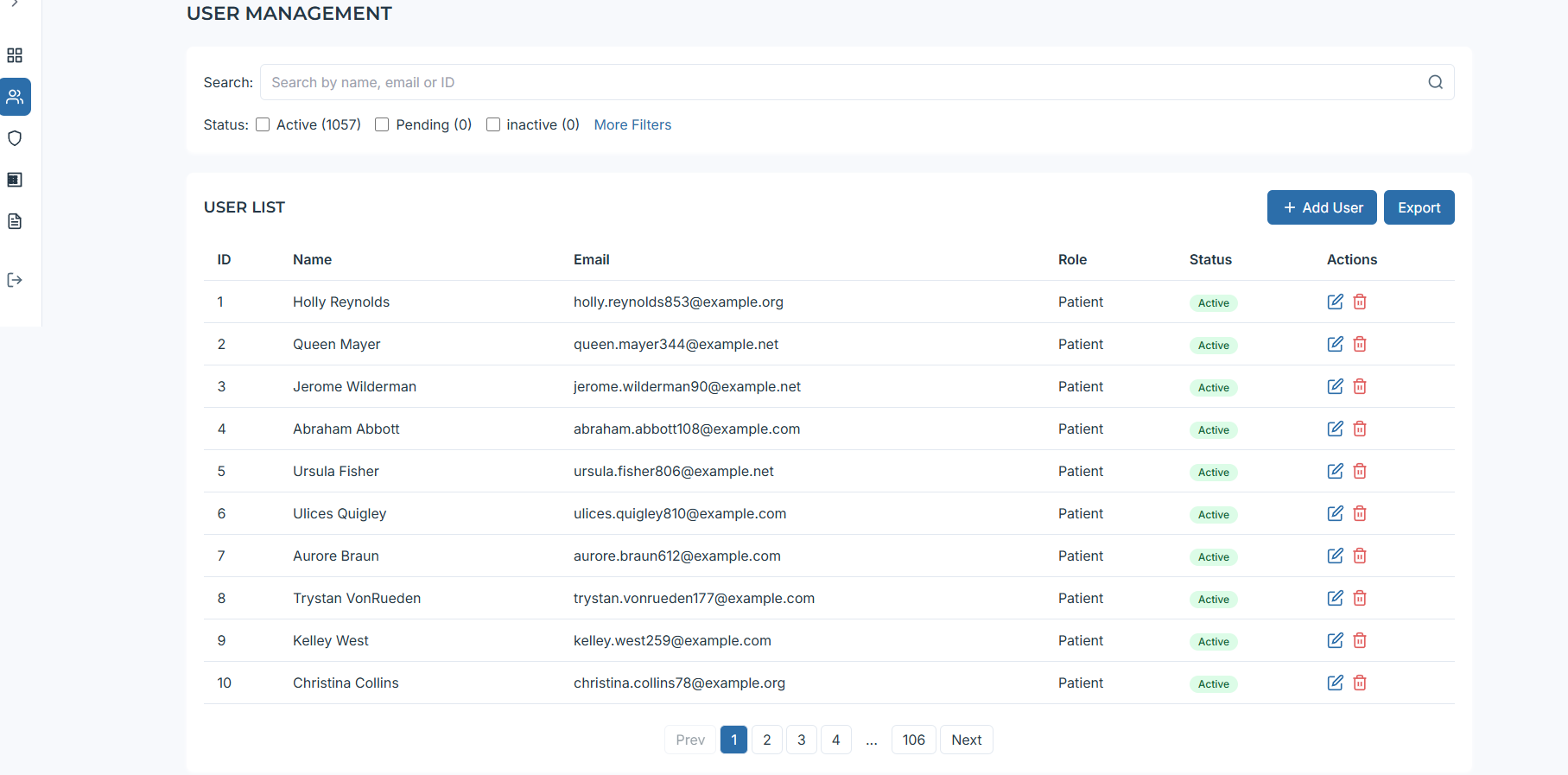Enable the Active status filter checkbox
Screen dimensions: 1568x775
(263, 124)
